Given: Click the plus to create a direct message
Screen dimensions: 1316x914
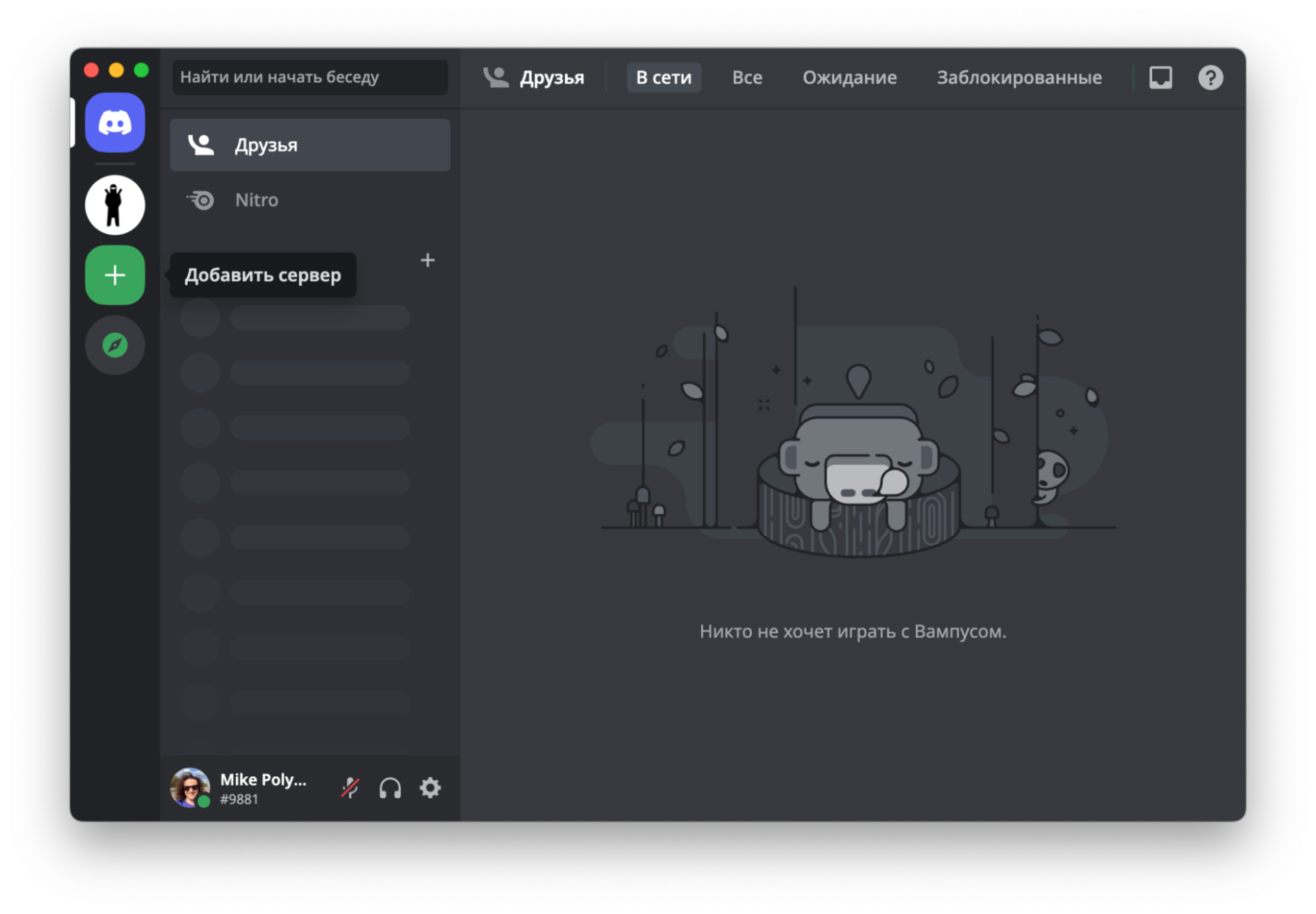Looking at the screenshot, I should [428, 260].
